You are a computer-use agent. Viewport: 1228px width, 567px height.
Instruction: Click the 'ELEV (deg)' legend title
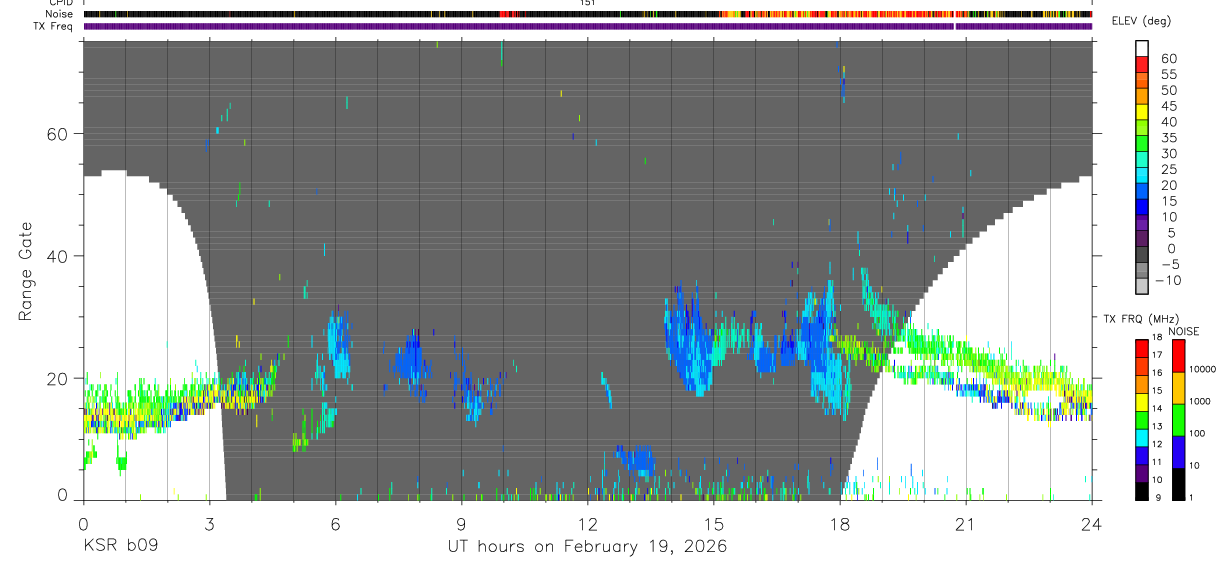(x=1143, y=21)
